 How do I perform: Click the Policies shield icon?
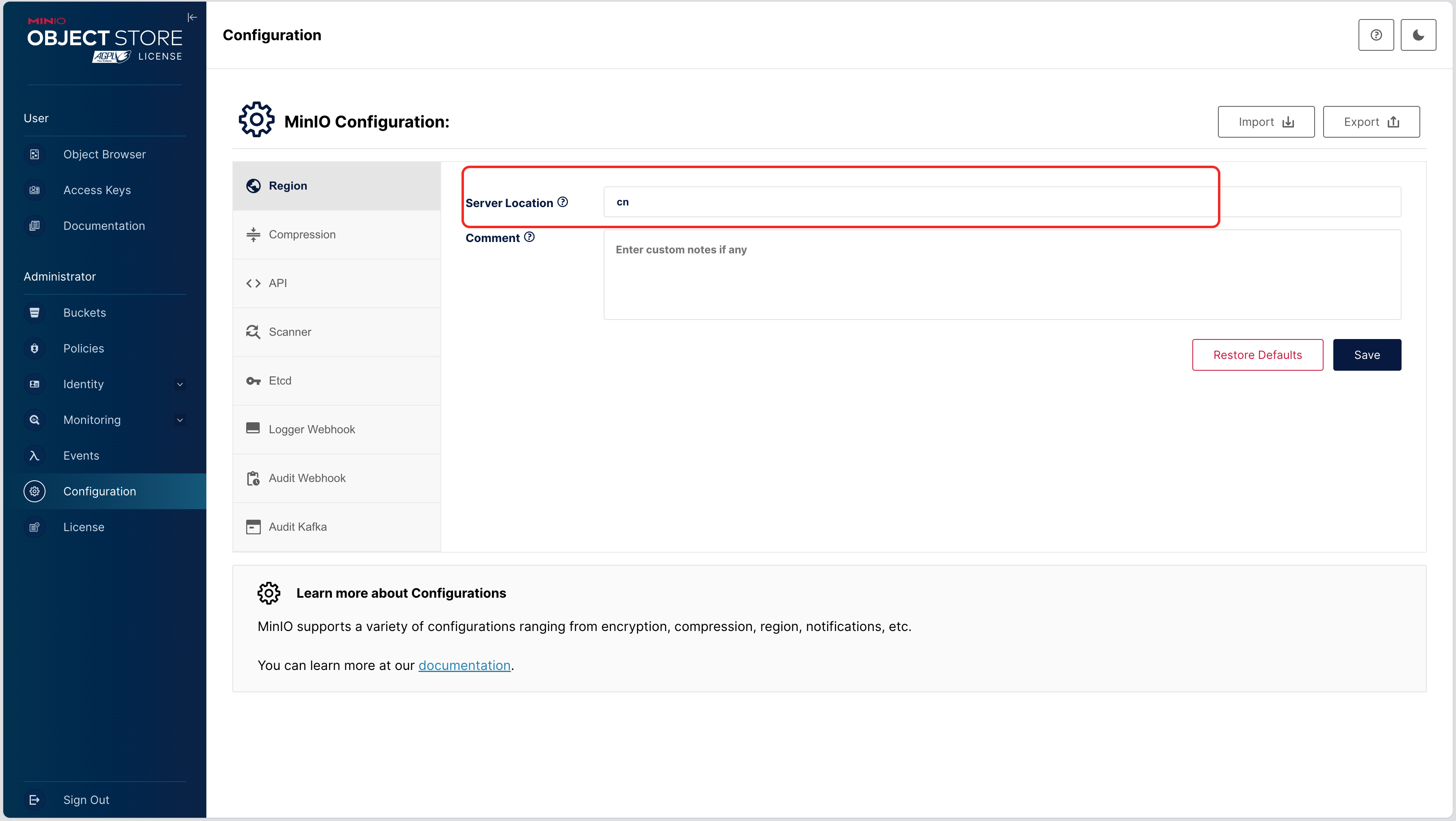tap(35, 348)
